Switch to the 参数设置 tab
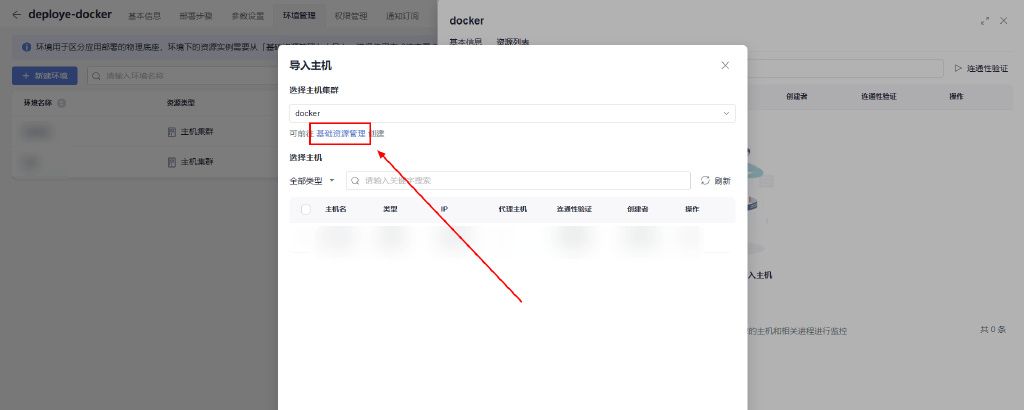 point(248,16)
